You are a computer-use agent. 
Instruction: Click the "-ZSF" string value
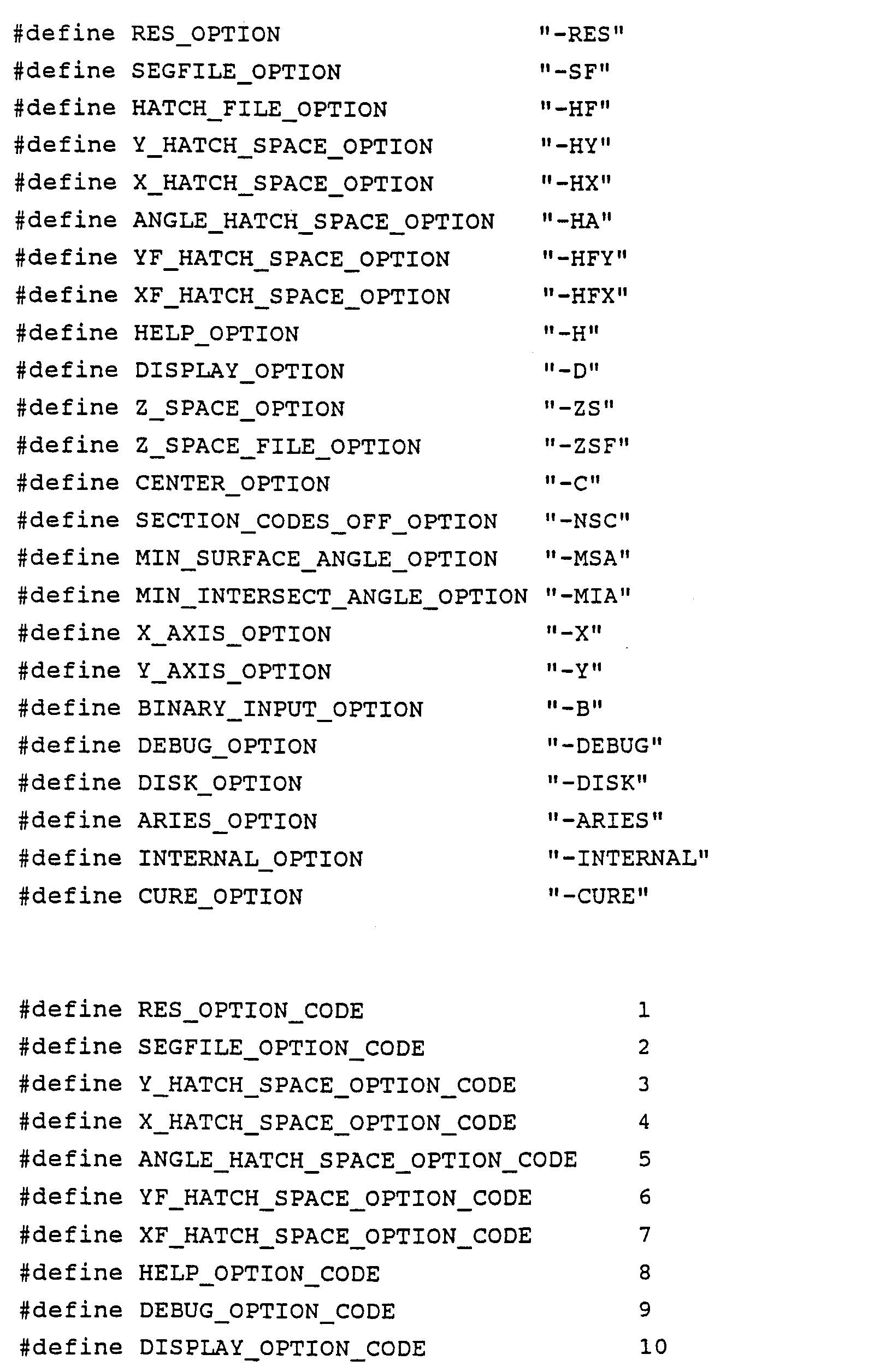(587, 446)
